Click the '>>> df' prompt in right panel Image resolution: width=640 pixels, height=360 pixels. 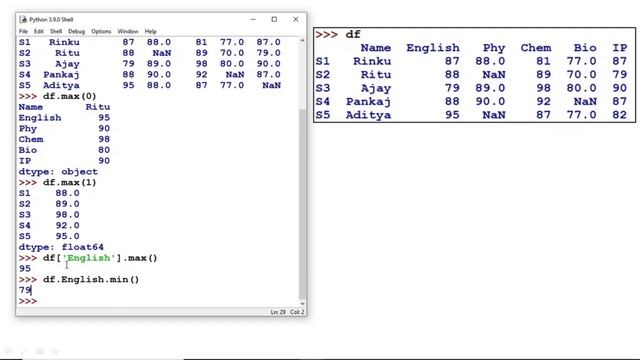(x=338, y=35)
